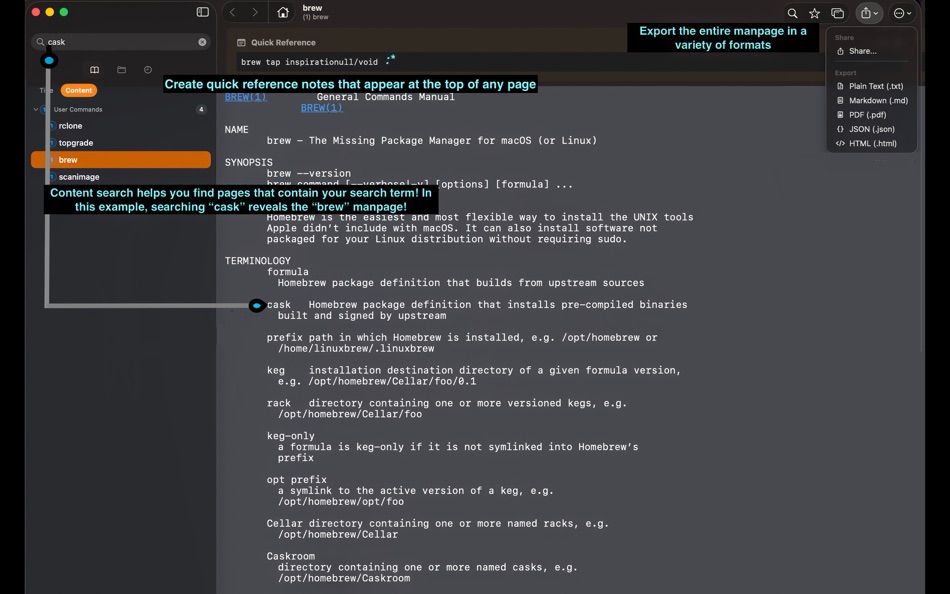The height and width of the screenshot is (594, 950).
Task: Switch to the folder view in sidebar
Action: click(122, 69)
